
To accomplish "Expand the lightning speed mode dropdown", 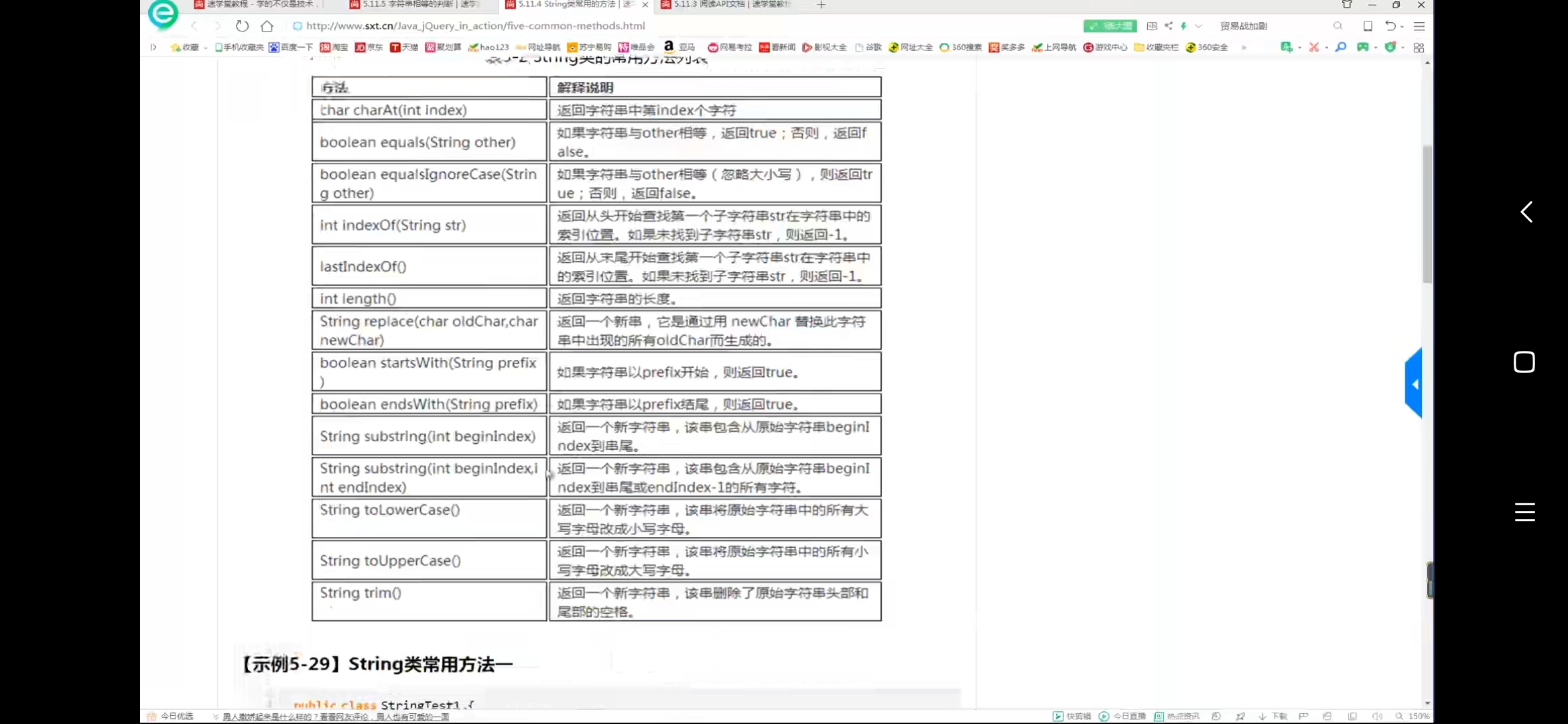I will [x=1199, y=26].
